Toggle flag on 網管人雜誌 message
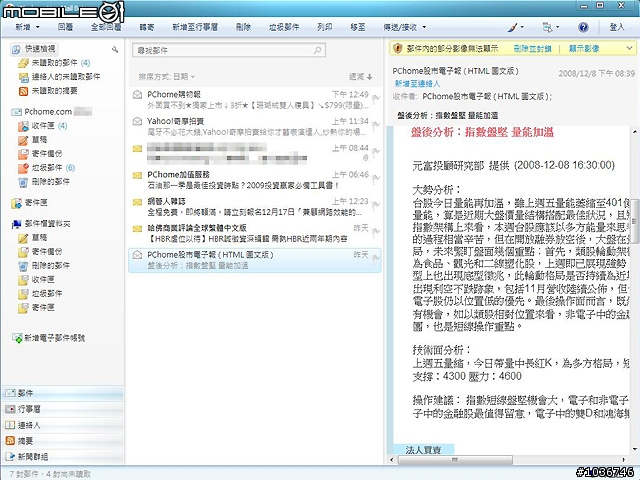This screenshot has width=640, height=480. [376, 205]
